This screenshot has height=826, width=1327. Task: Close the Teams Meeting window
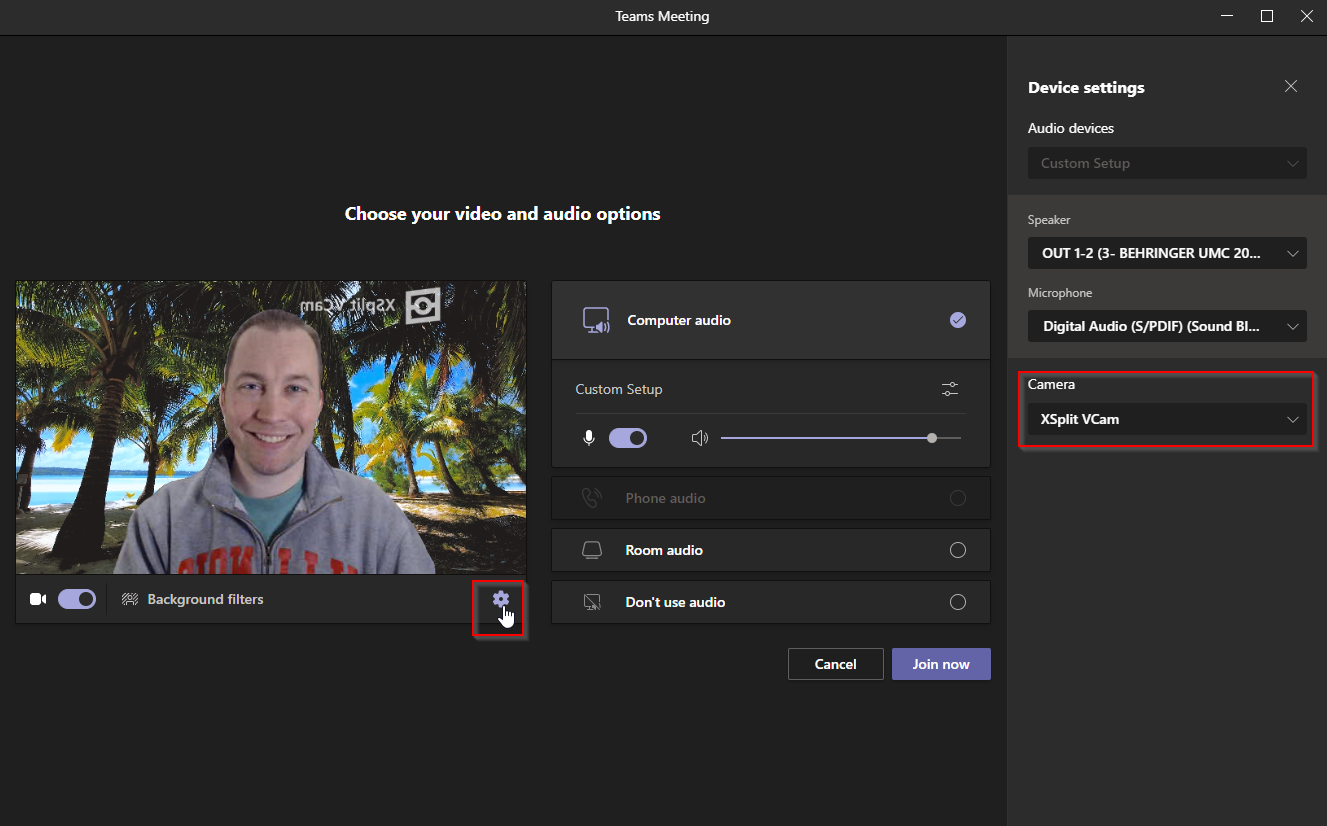point(1307,16)
